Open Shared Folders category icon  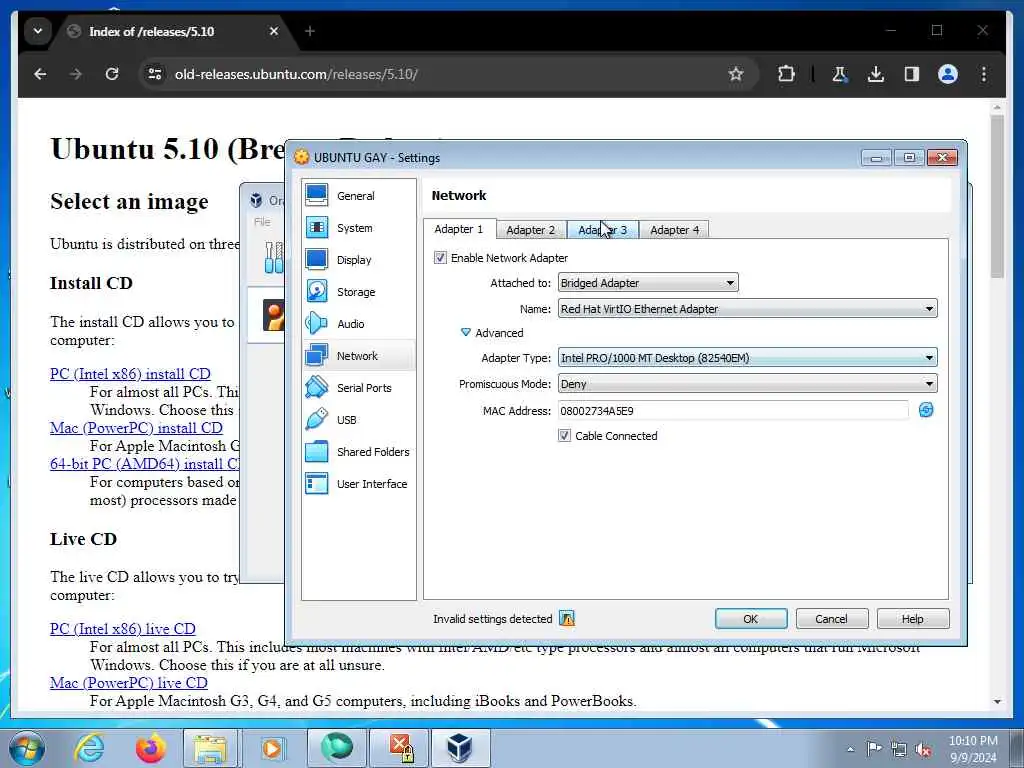[x=317, y=451]
